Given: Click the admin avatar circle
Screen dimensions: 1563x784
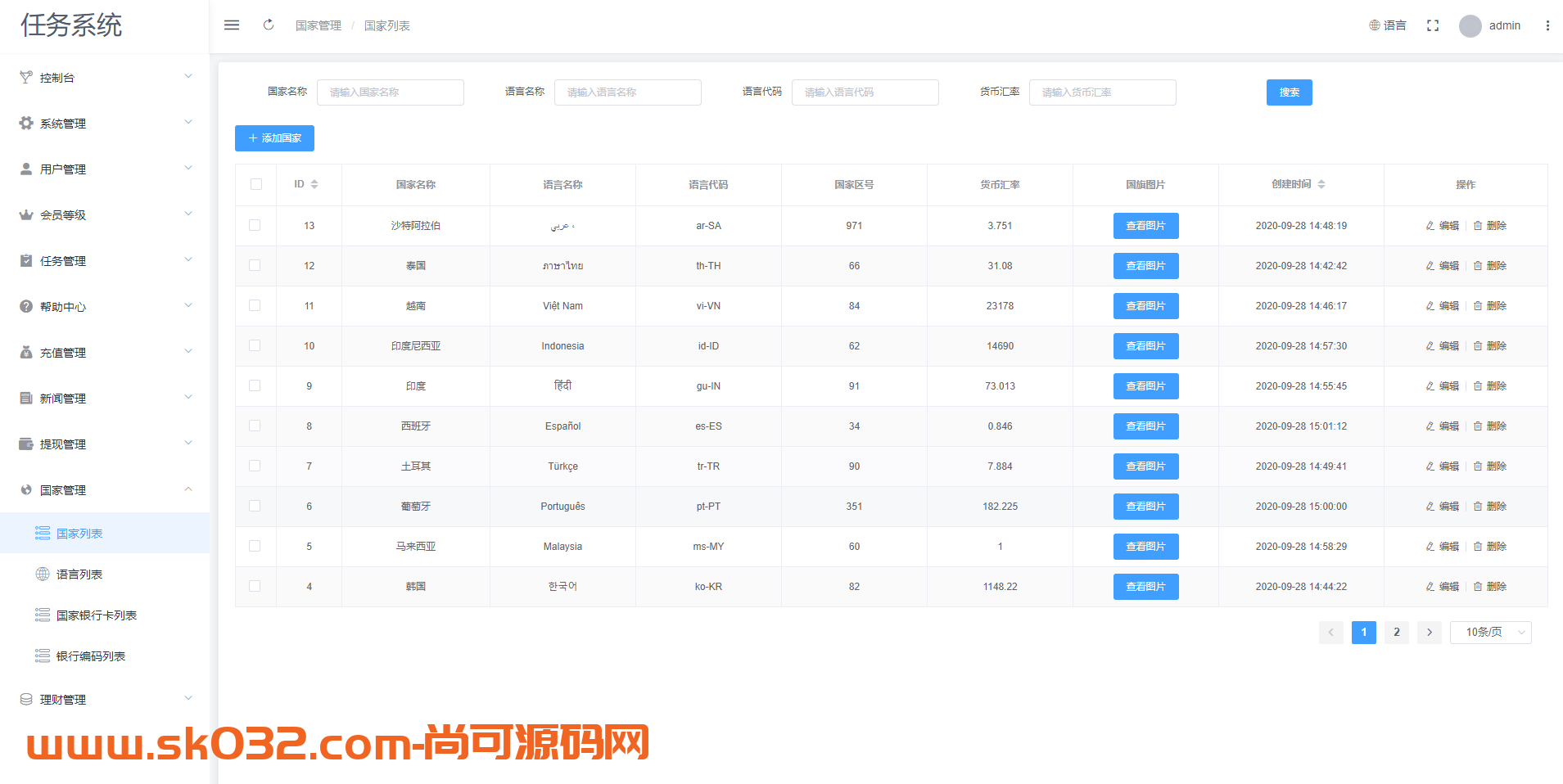Looking at the screenshot, I should [1470, 26].
